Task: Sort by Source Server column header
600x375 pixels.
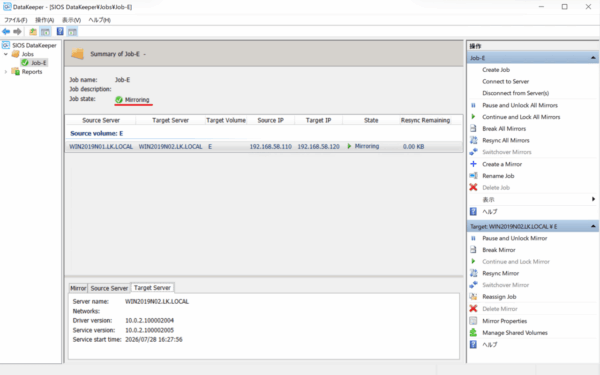Action: coord(101,120)
